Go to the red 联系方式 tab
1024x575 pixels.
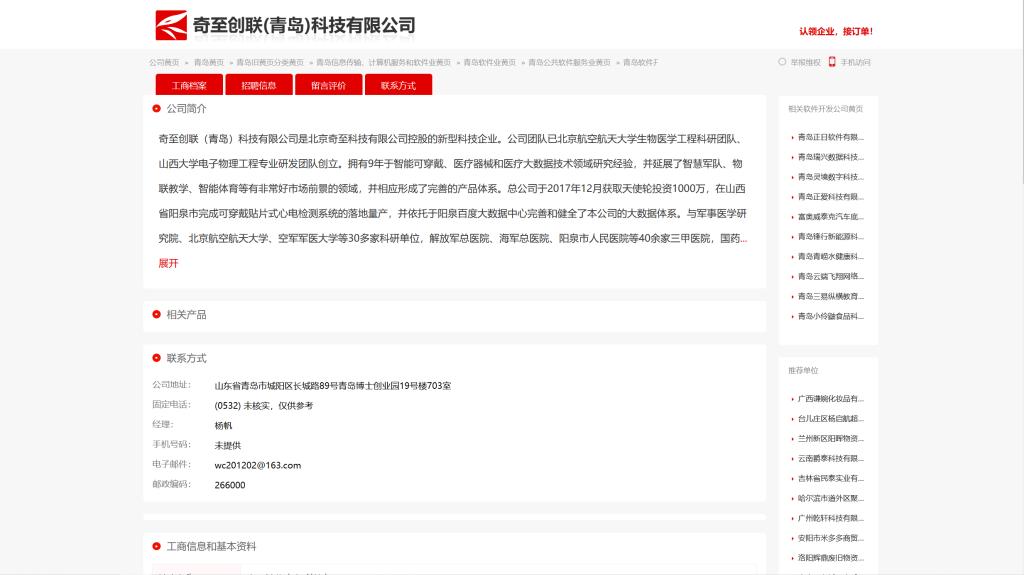coord(398,86)
